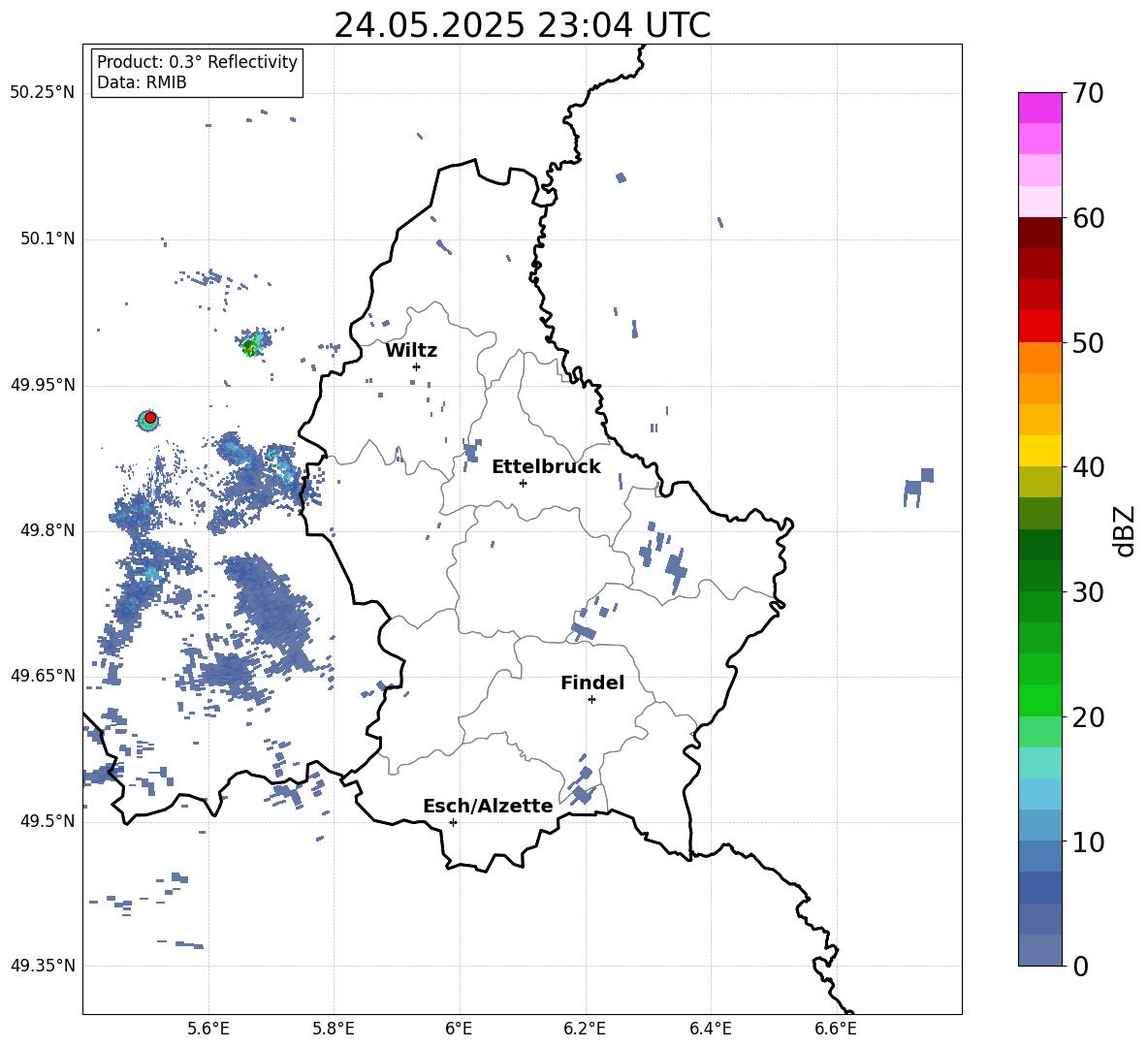Click the Ettelbruck city label
The image size is (1148, 1048).
(x=546, y=467)
